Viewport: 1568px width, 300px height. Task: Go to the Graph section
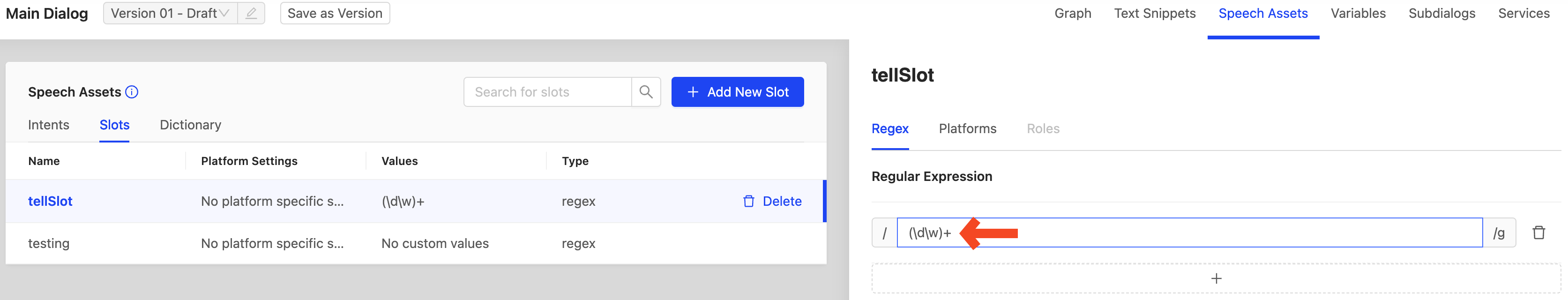[1073, 14]
